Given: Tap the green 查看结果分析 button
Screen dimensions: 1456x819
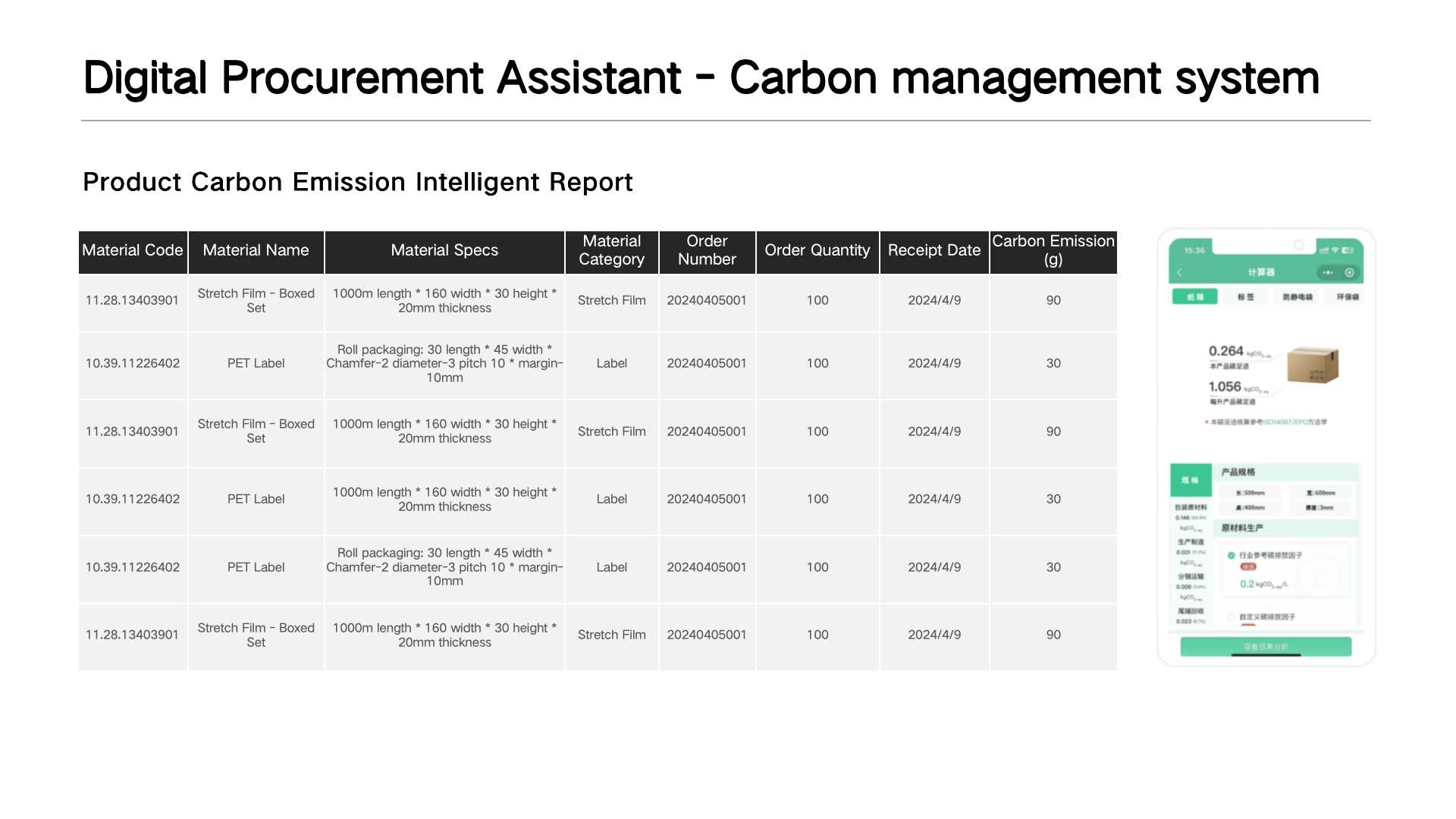Looking at the screenshot, I should click(x=1266, y=647).
